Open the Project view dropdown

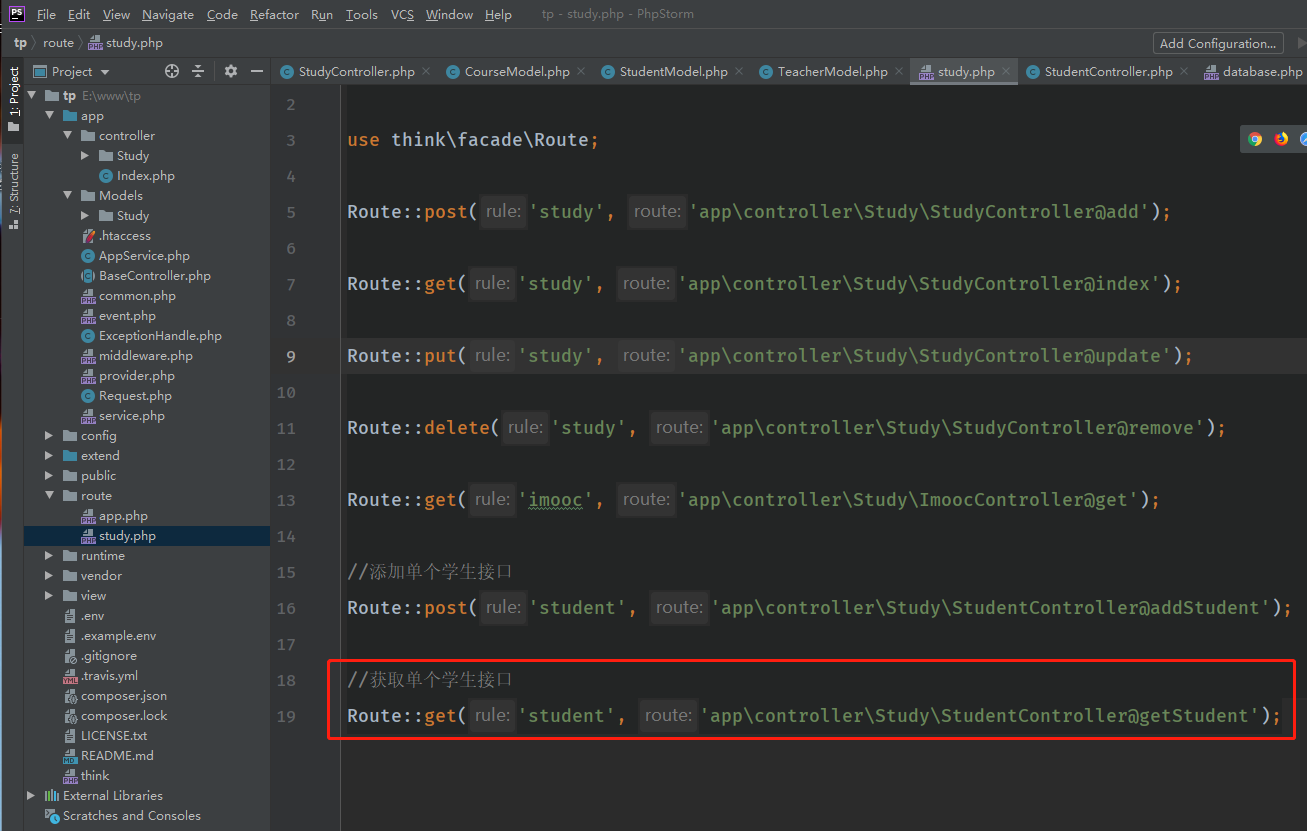click(72, 71)
